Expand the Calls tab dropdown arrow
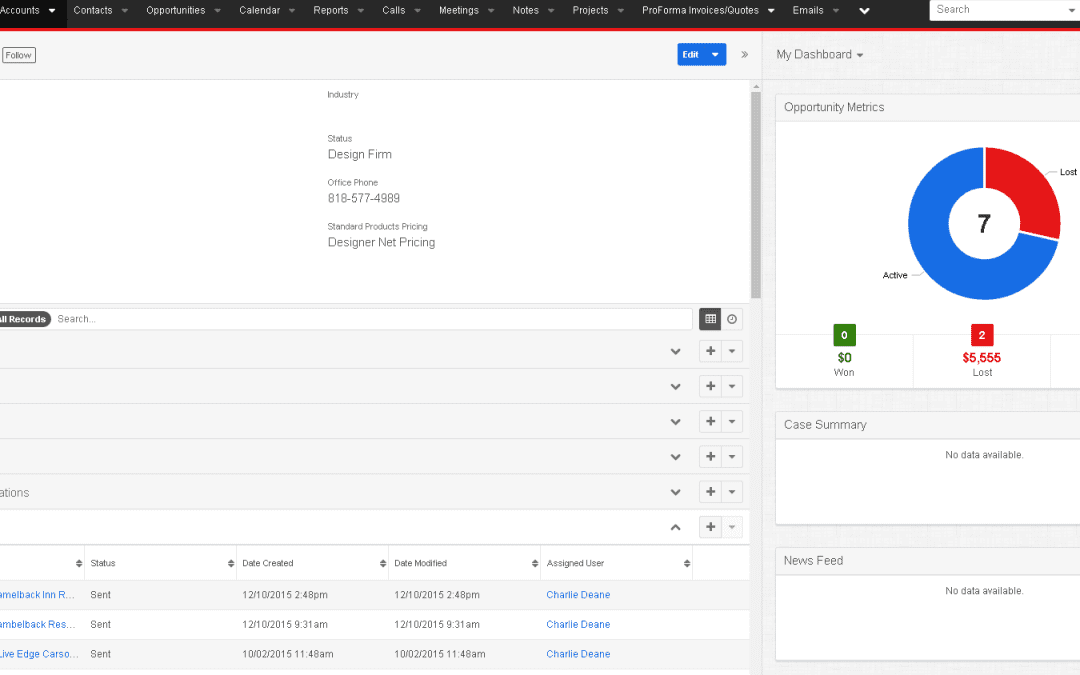 click(417, 11)
